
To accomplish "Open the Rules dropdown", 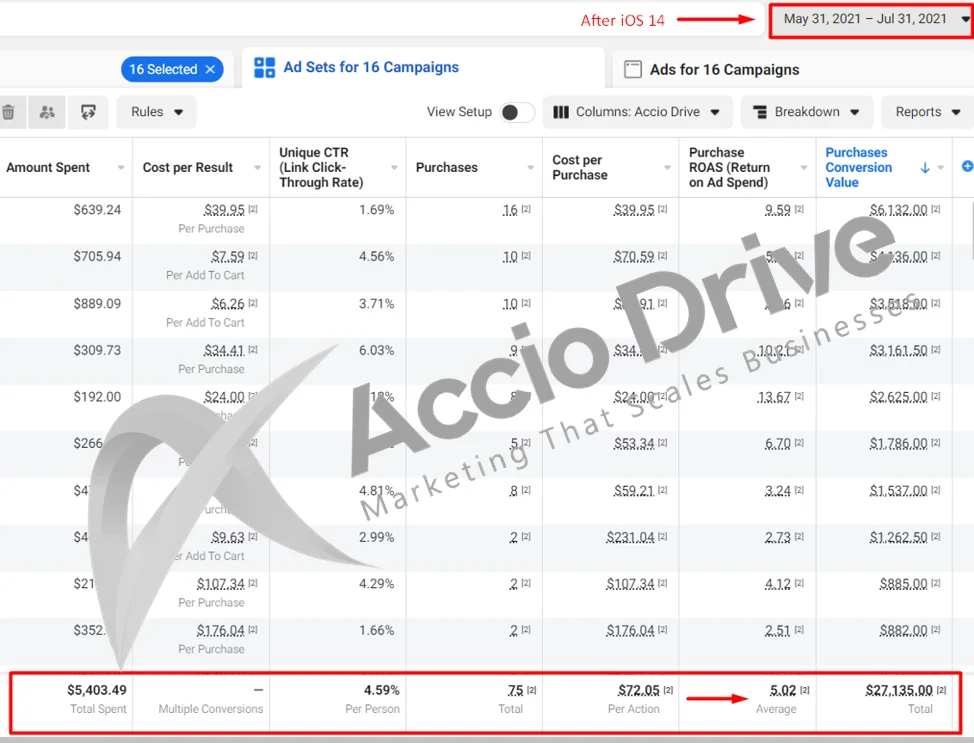I will point(157,112).
